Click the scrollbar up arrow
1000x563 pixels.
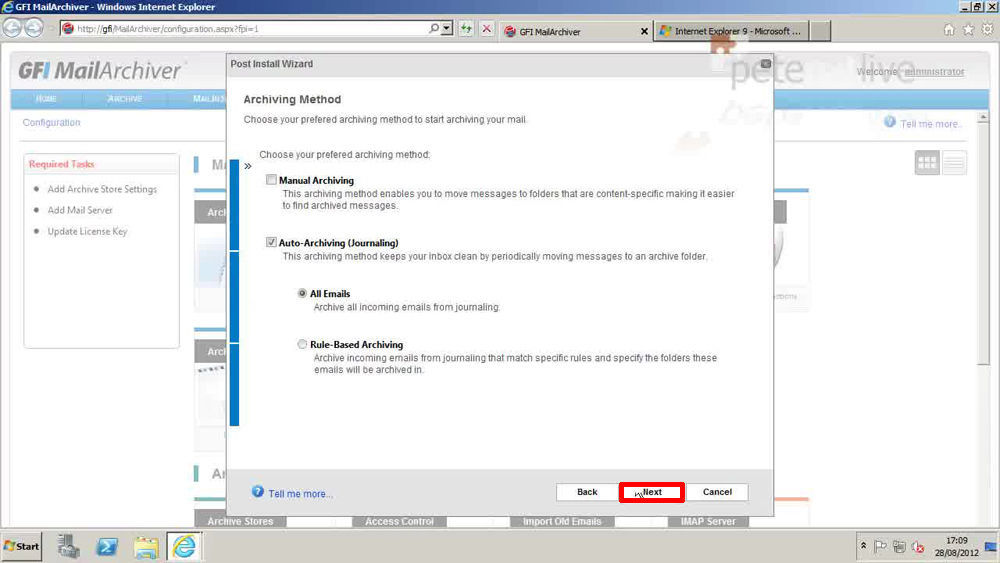pyautogui.click(x=983, y=118)
